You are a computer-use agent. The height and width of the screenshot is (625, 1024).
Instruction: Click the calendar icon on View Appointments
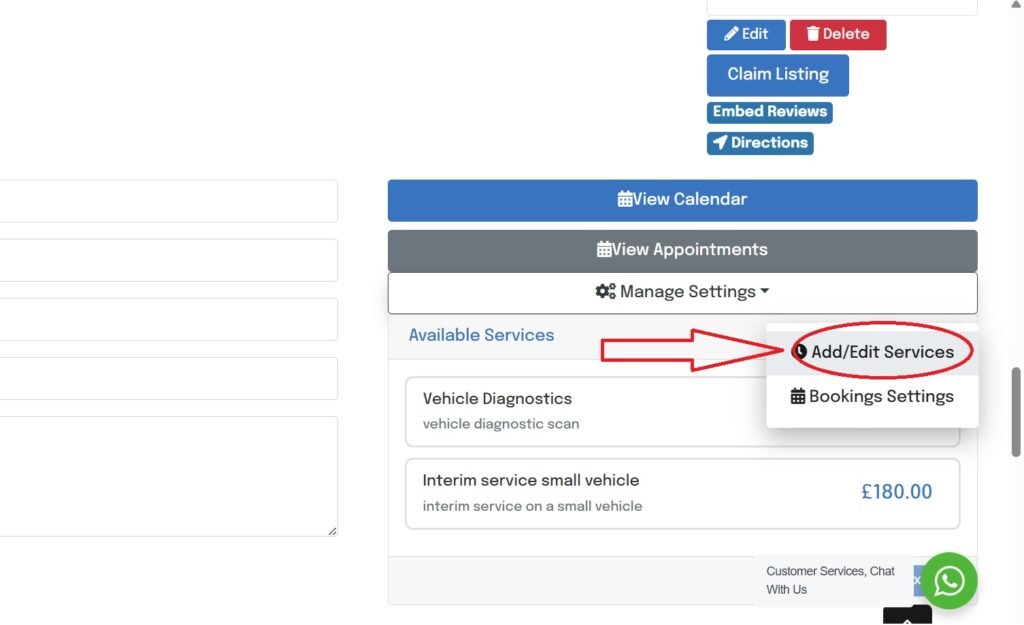(x=604, y=250)
